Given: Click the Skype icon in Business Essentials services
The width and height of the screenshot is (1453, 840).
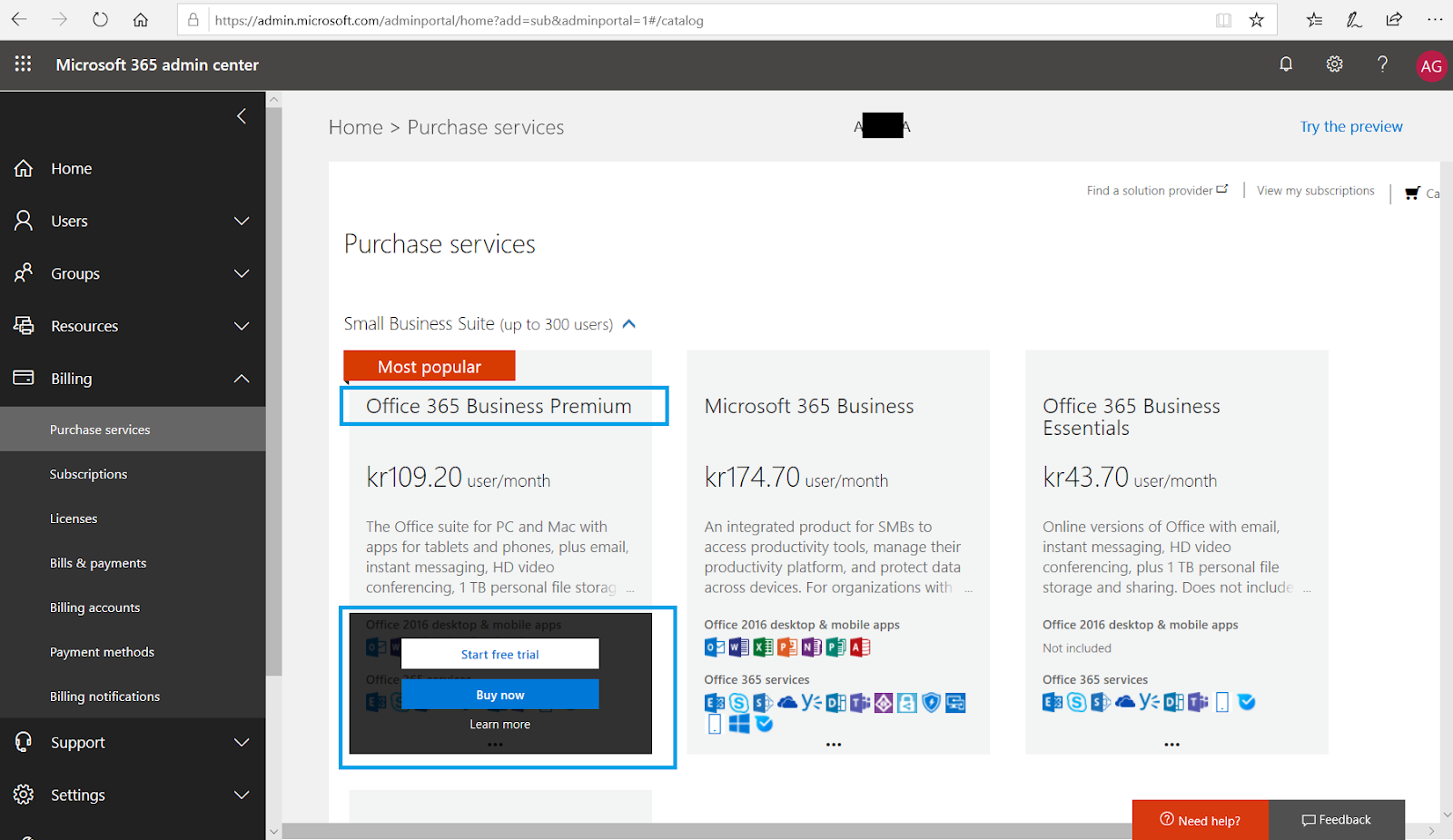Looking at the screenshot, I should (x=1077, y=702).
